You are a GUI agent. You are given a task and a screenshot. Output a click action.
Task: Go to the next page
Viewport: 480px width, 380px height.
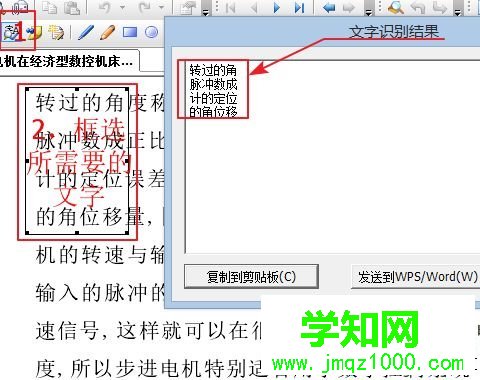point(277,7)
